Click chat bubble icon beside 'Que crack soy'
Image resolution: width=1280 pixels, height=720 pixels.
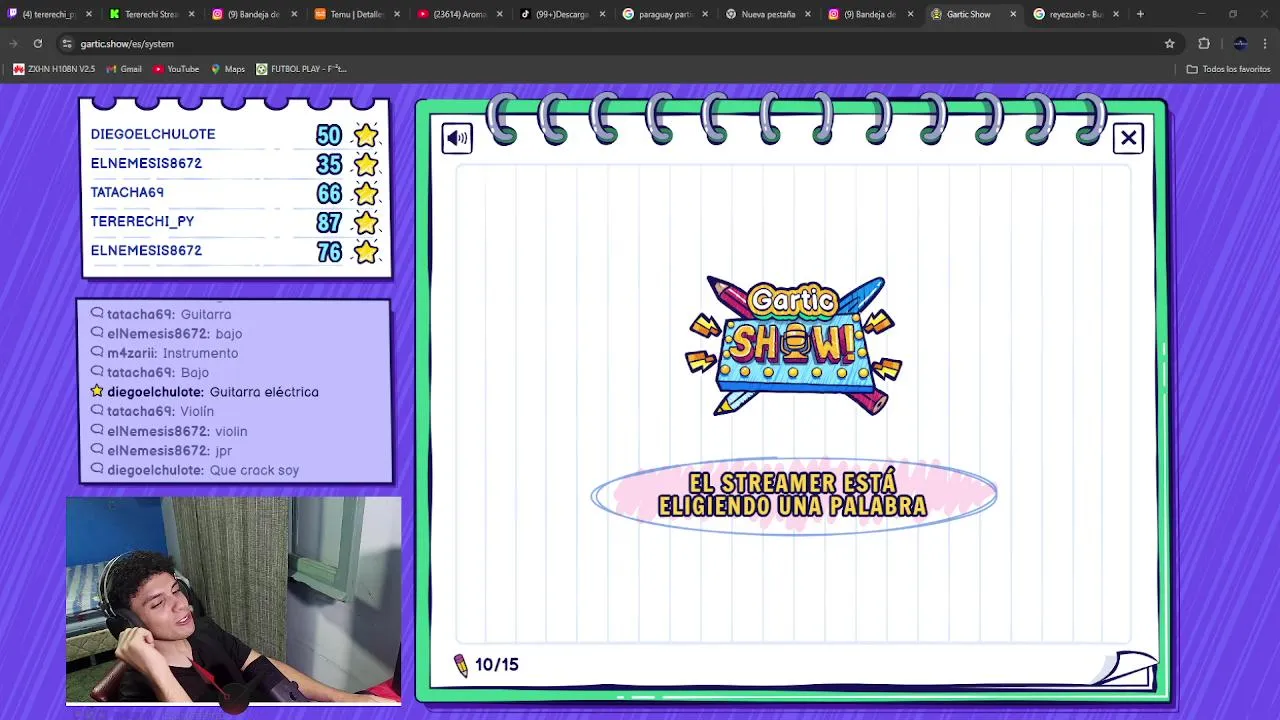97,469
